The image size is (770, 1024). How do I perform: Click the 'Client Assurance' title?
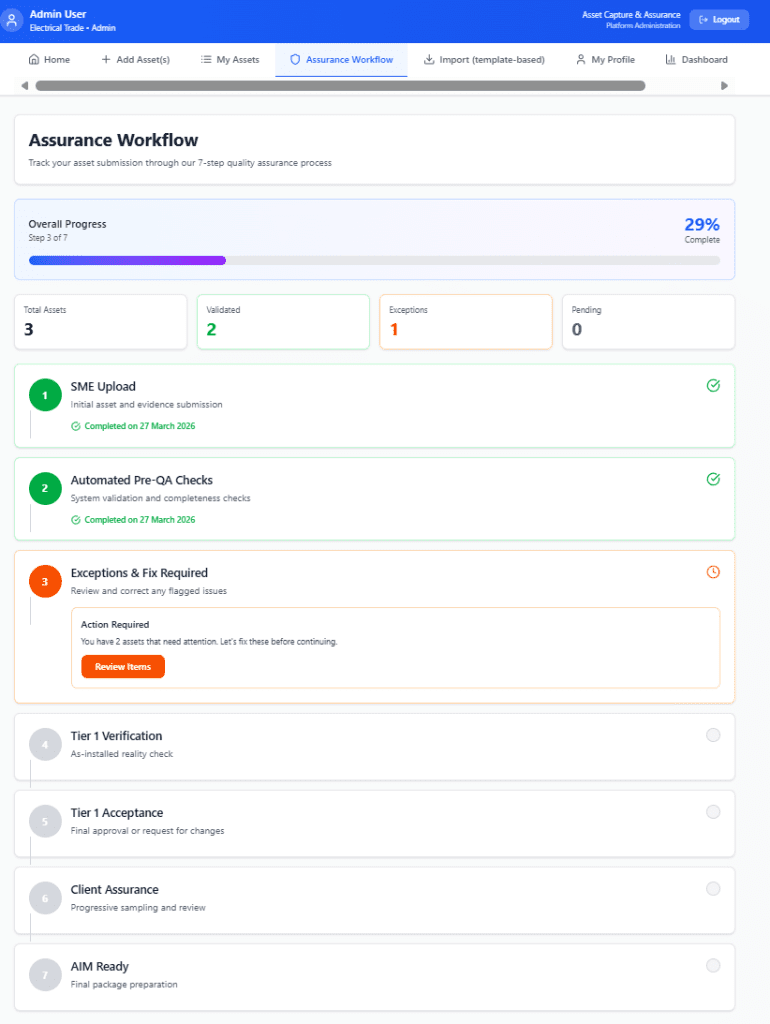tap(114, 889)
